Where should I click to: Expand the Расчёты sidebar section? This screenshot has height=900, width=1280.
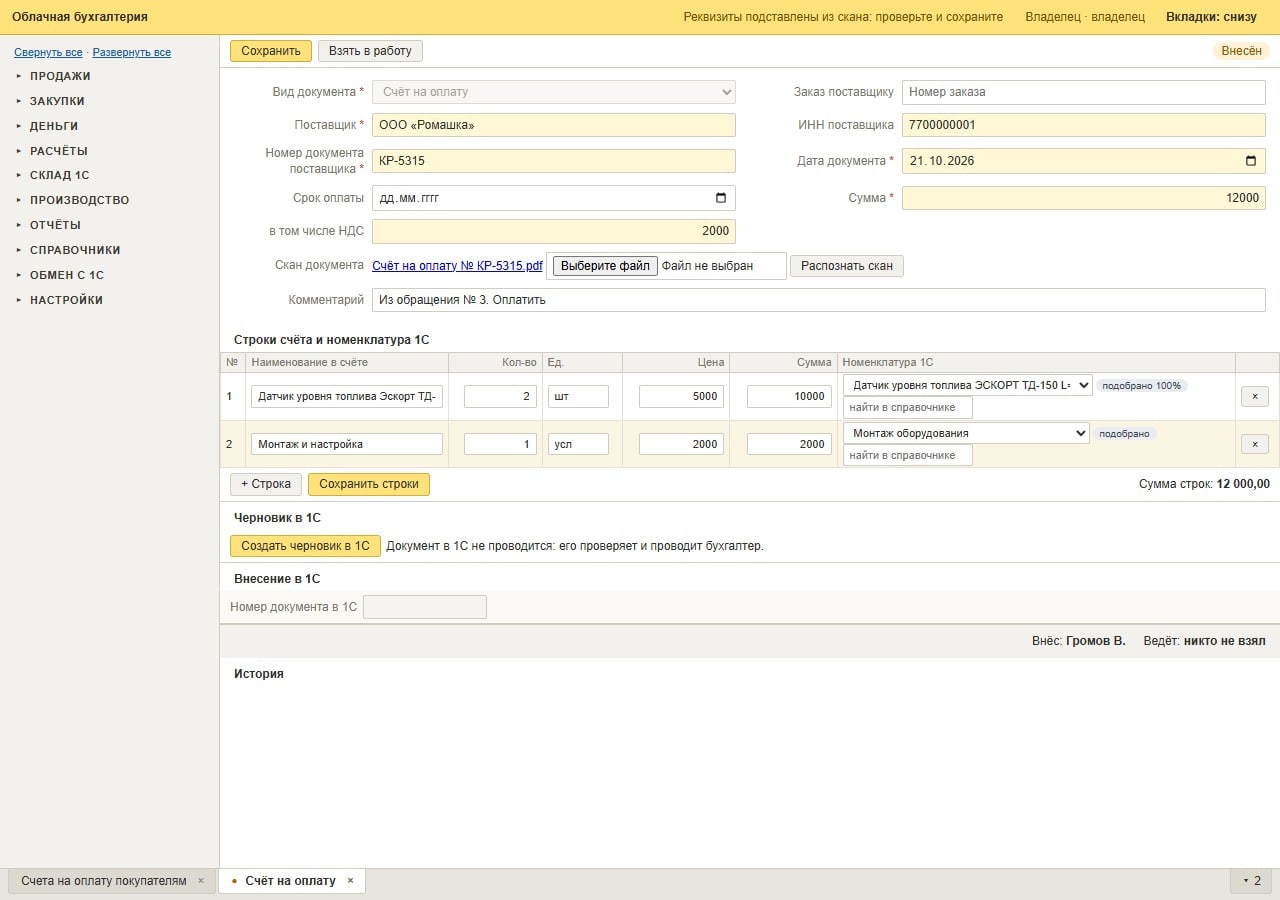(x=58, y=151)
